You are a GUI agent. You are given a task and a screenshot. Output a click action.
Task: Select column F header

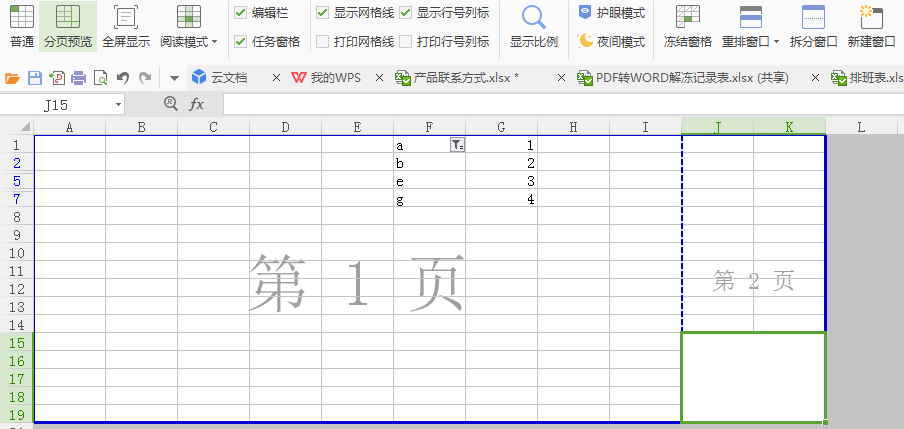click(x=430, y=127)
